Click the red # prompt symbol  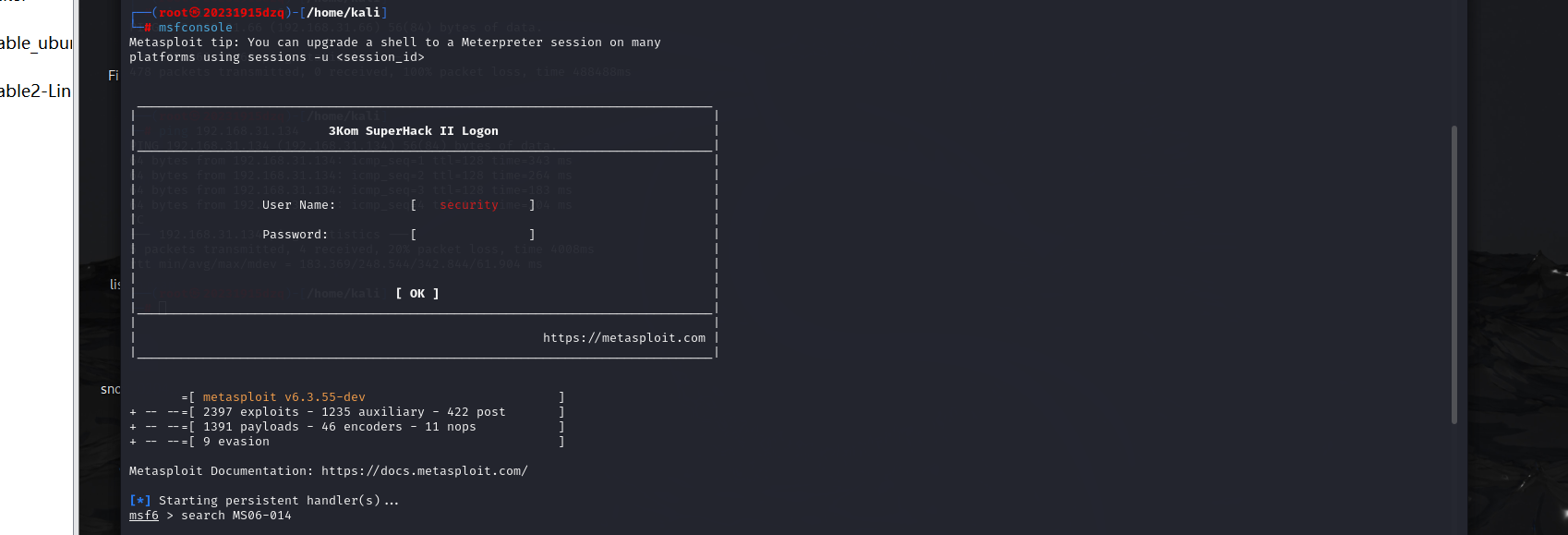pyautogui.click(x=148, y=28)
